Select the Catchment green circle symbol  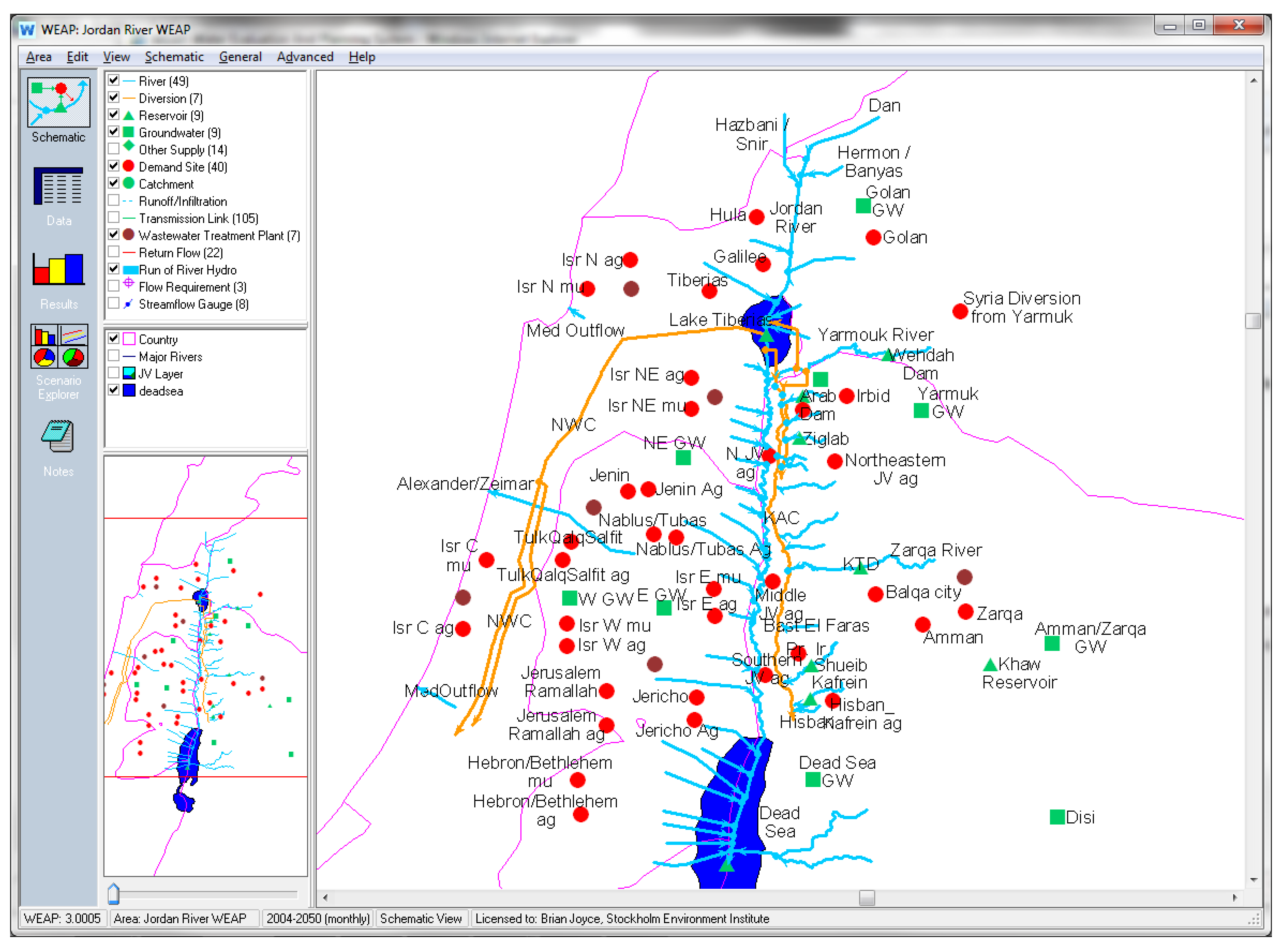(x=128, y=183)
